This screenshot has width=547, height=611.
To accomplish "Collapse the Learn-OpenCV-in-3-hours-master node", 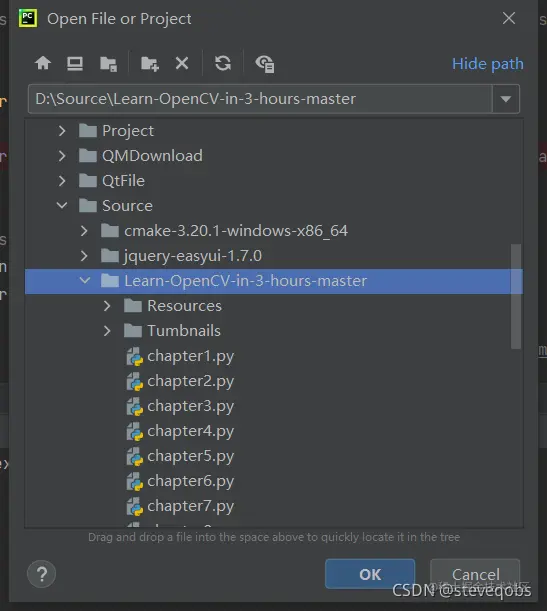I will pyautogui.click(x=85, y=281).
